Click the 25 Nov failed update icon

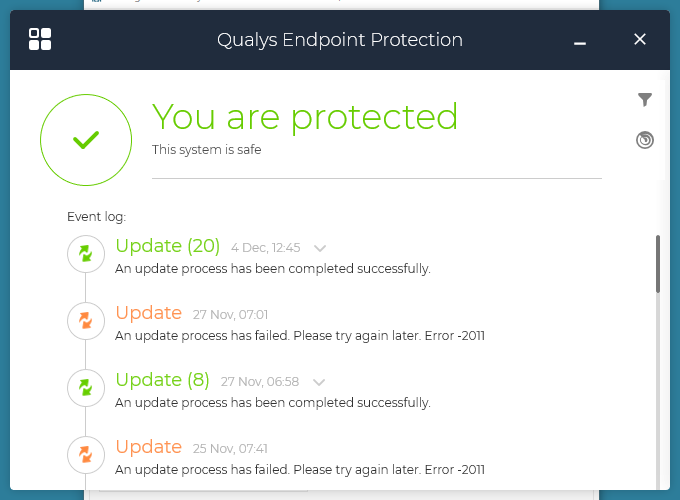coord(86,456)
